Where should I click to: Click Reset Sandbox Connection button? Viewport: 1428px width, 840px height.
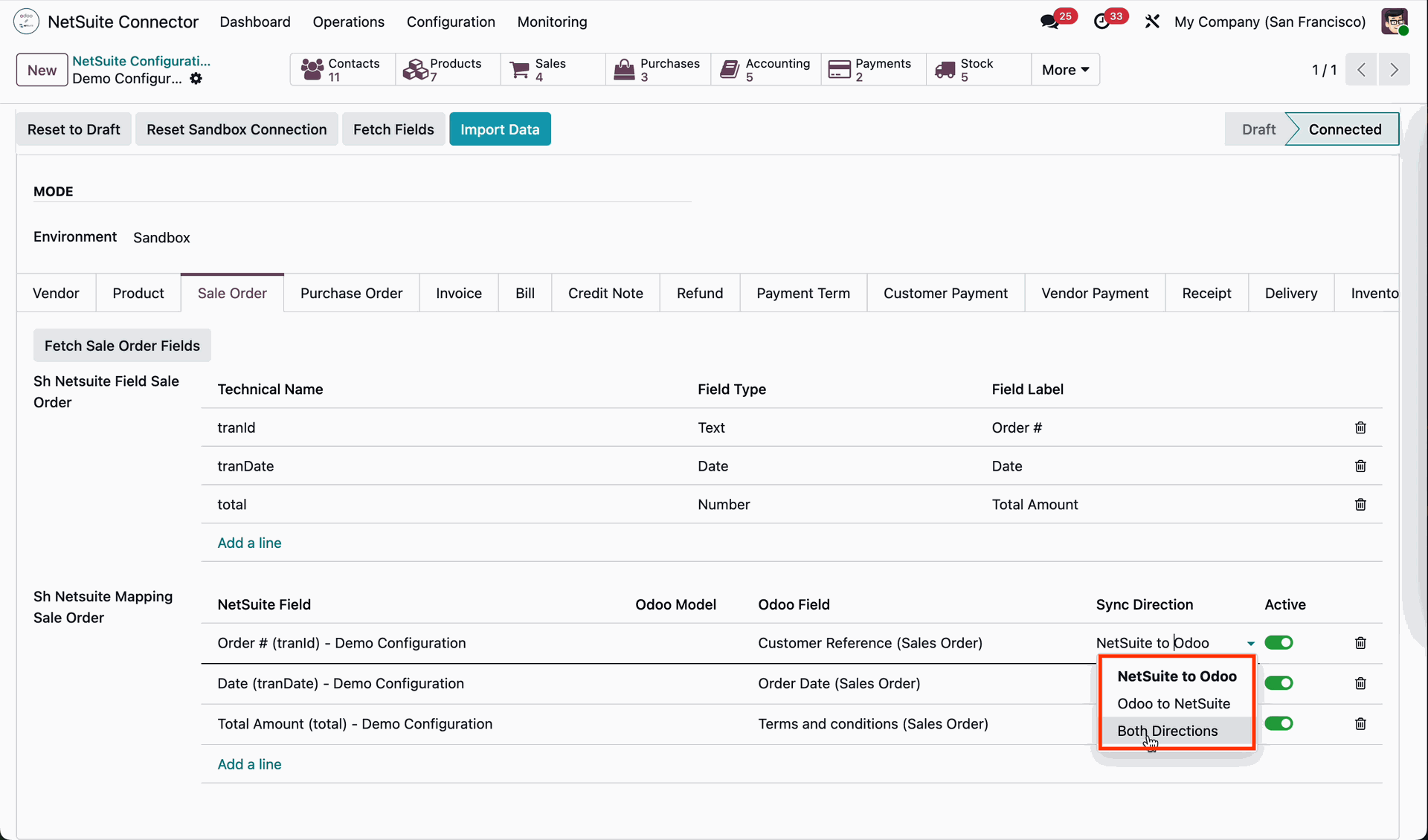coord(237,129)
